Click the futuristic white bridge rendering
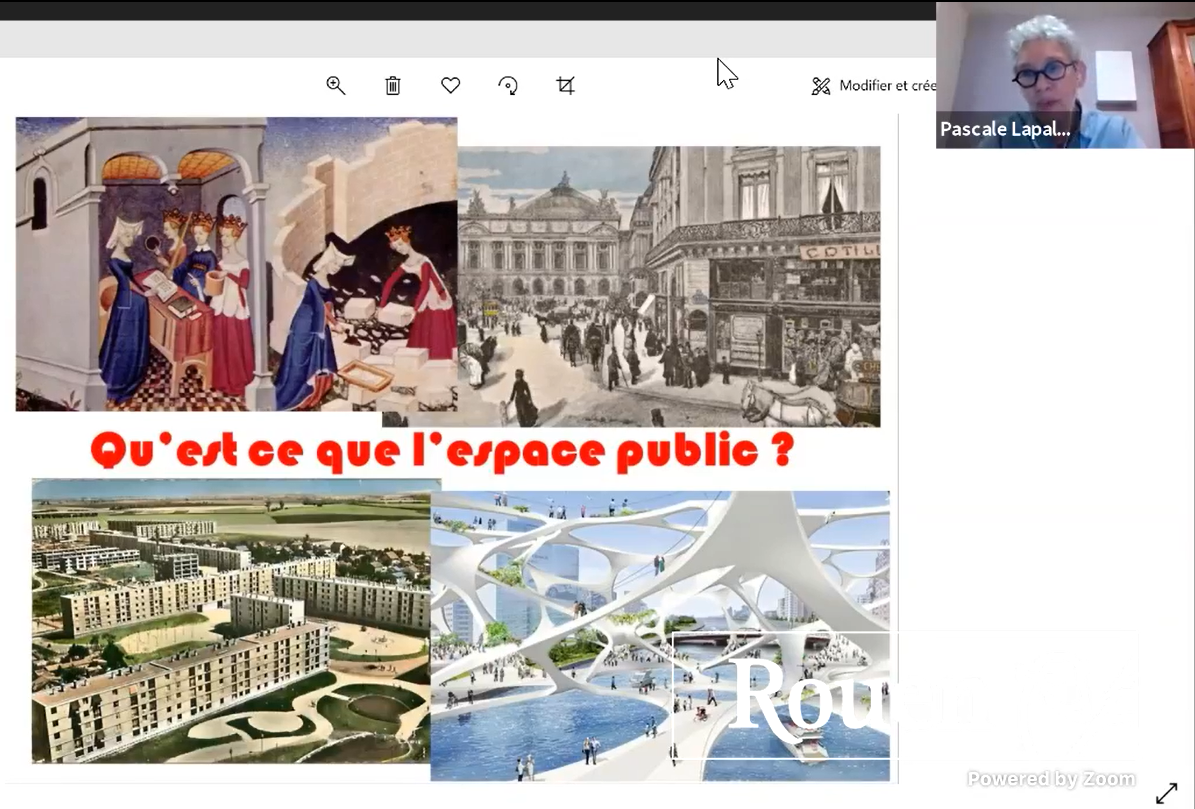Image resolution: width=1195 pixels, height=809 pixels. pyautogui.click(x=660, y=636)
